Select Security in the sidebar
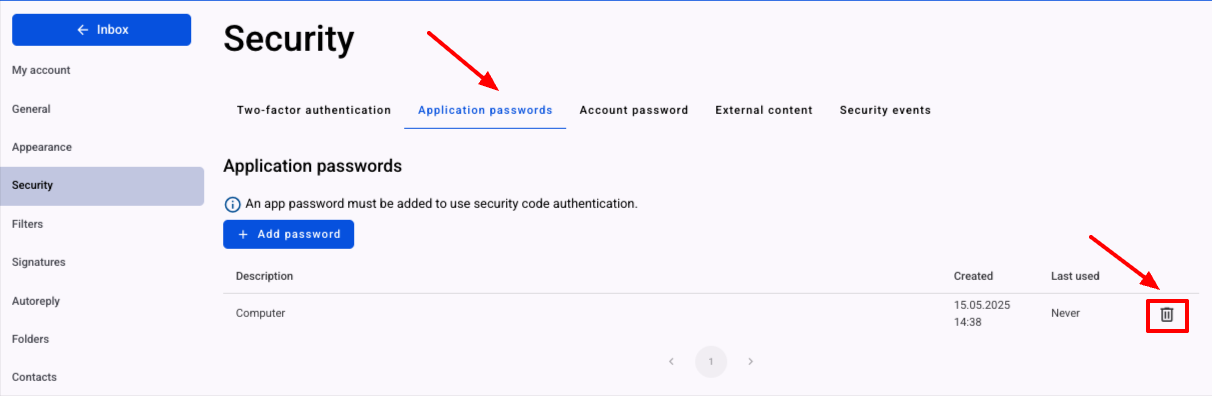 tap(102, 186)
